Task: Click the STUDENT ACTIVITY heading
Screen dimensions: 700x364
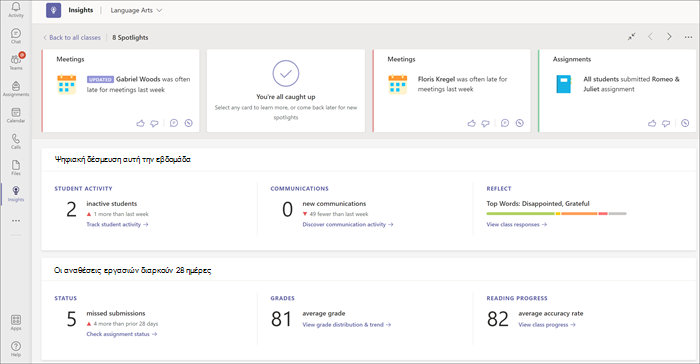Action: 83,188
